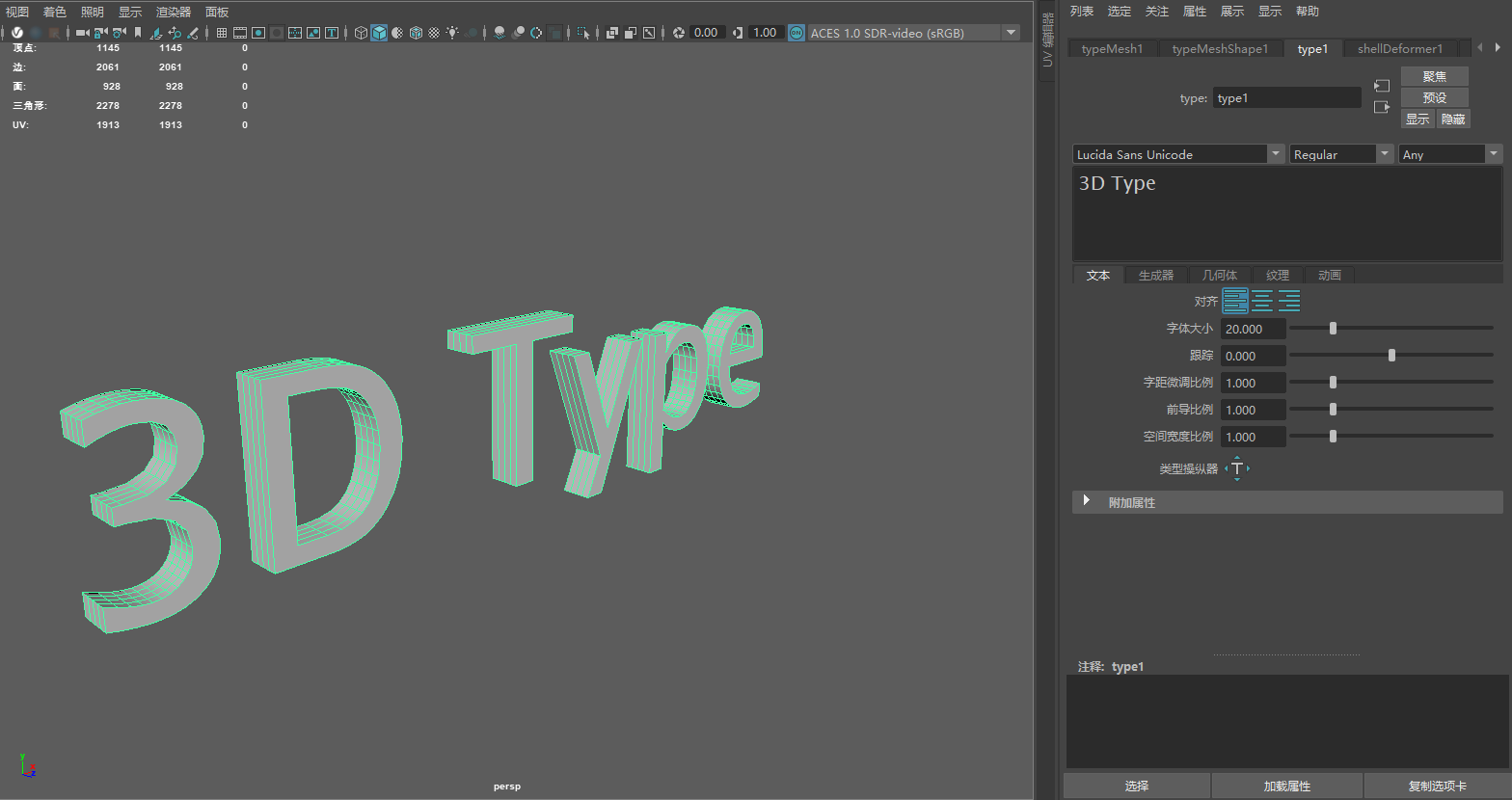The image size is (1512, 800).
Task: Click the 聚焦 button
Action: 1434,76
